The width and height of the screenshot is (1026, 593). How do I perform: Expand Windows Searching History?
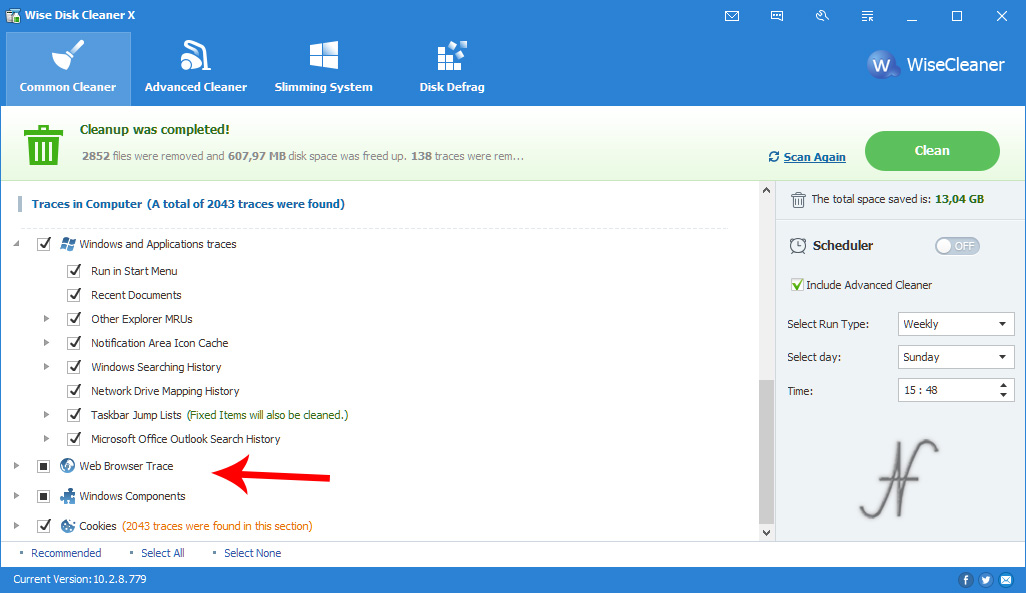coord(46,367)
